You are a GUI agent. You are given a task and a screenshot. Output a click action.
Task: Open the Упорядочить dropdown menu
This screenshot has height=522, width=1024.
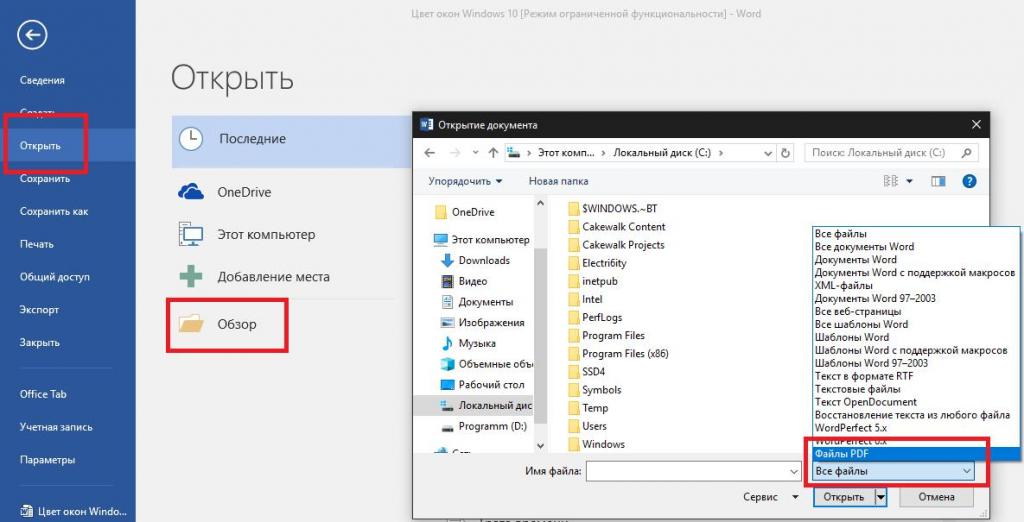point(465,181)
